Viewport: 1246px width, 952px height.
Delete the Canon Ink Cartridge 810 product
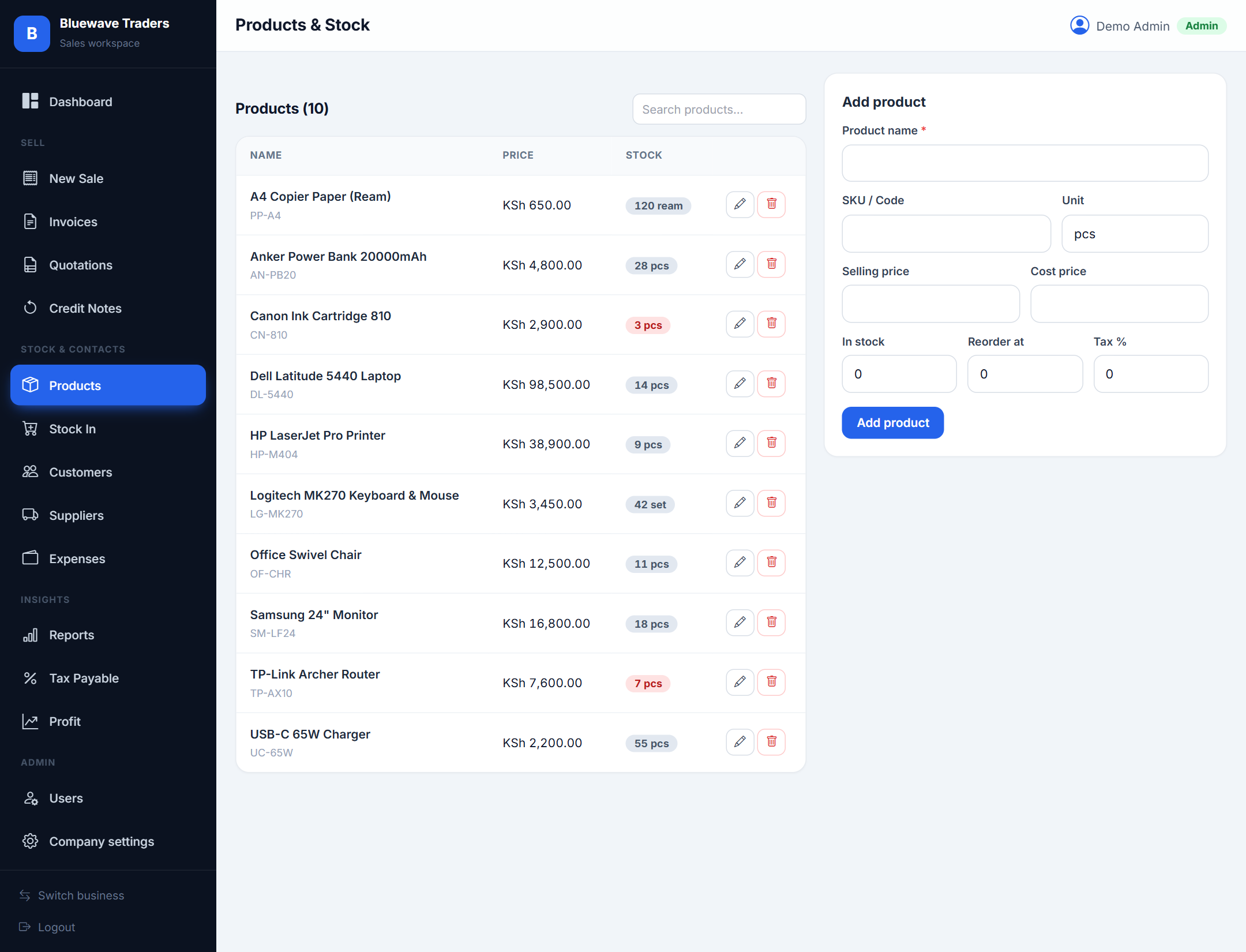pyautogui.click(x=771, y=324)
